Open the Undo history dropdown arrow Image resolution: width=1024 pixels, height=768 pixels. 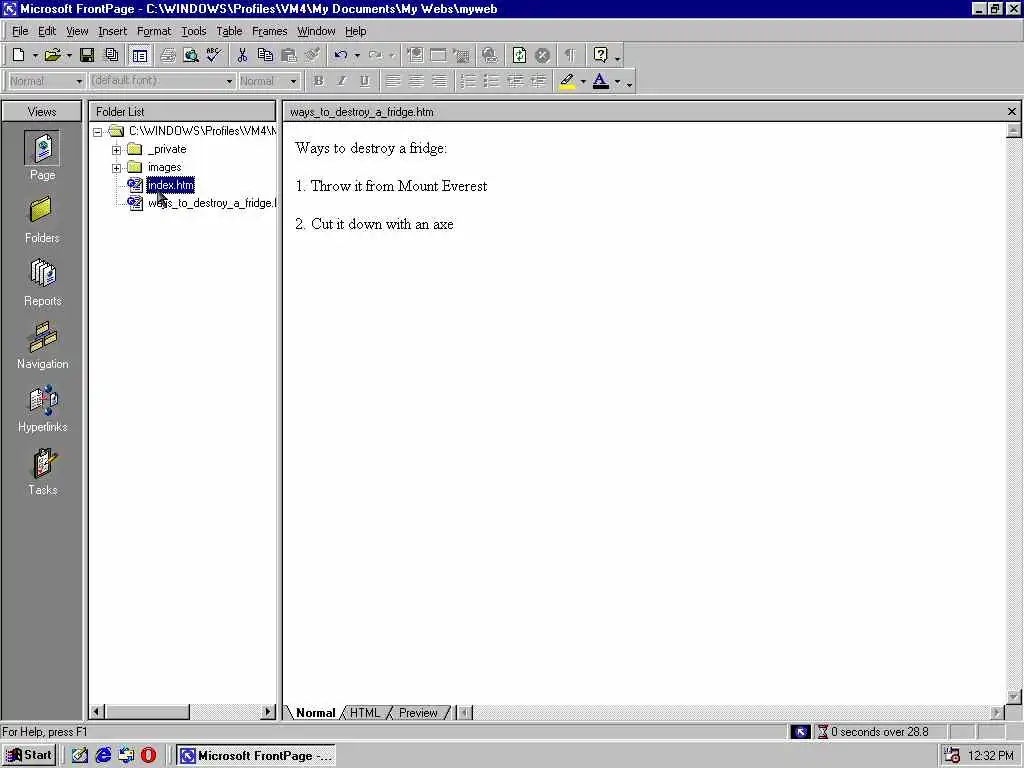357,56
